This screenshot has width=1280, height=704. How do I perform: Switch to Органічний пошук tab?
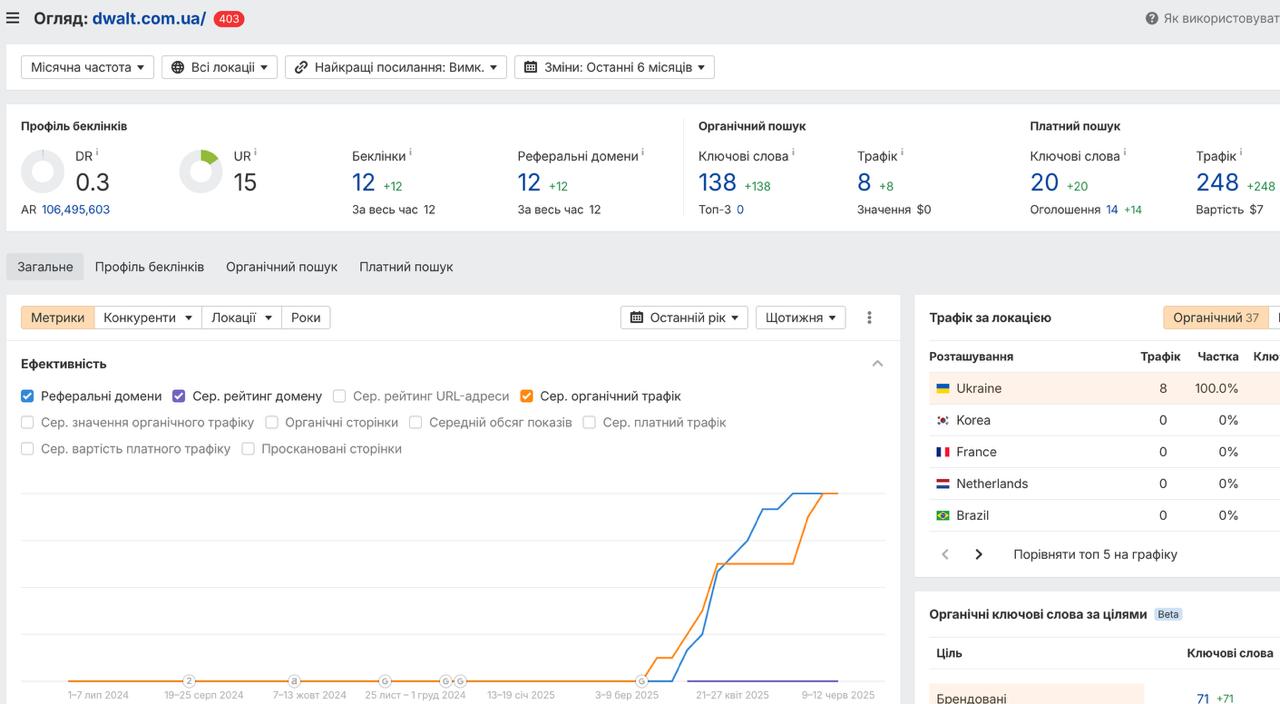pyautogui.click(x=282, y=267)
